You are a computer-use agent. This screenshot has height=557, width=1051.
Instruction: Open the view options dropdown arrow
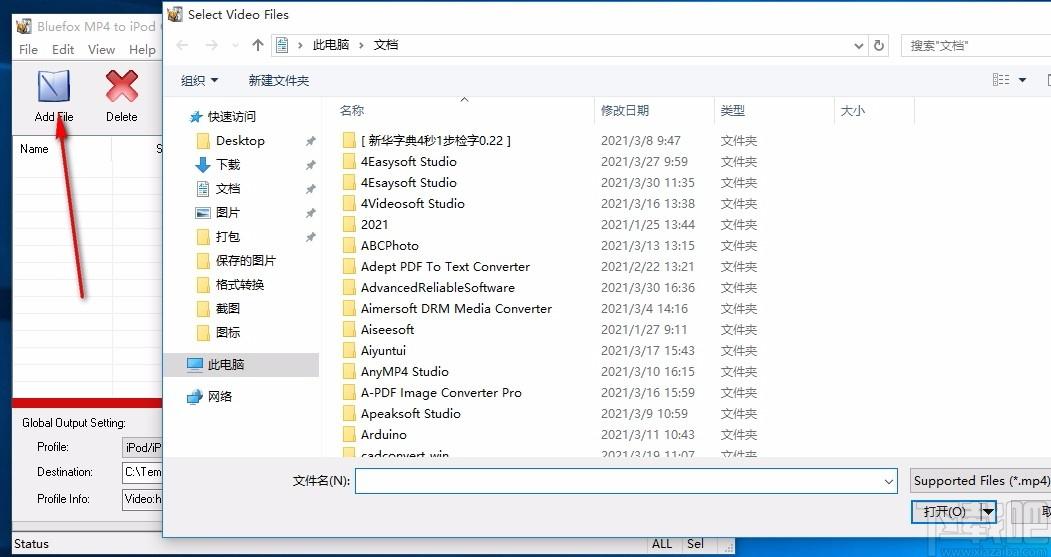click(1022, 80)
